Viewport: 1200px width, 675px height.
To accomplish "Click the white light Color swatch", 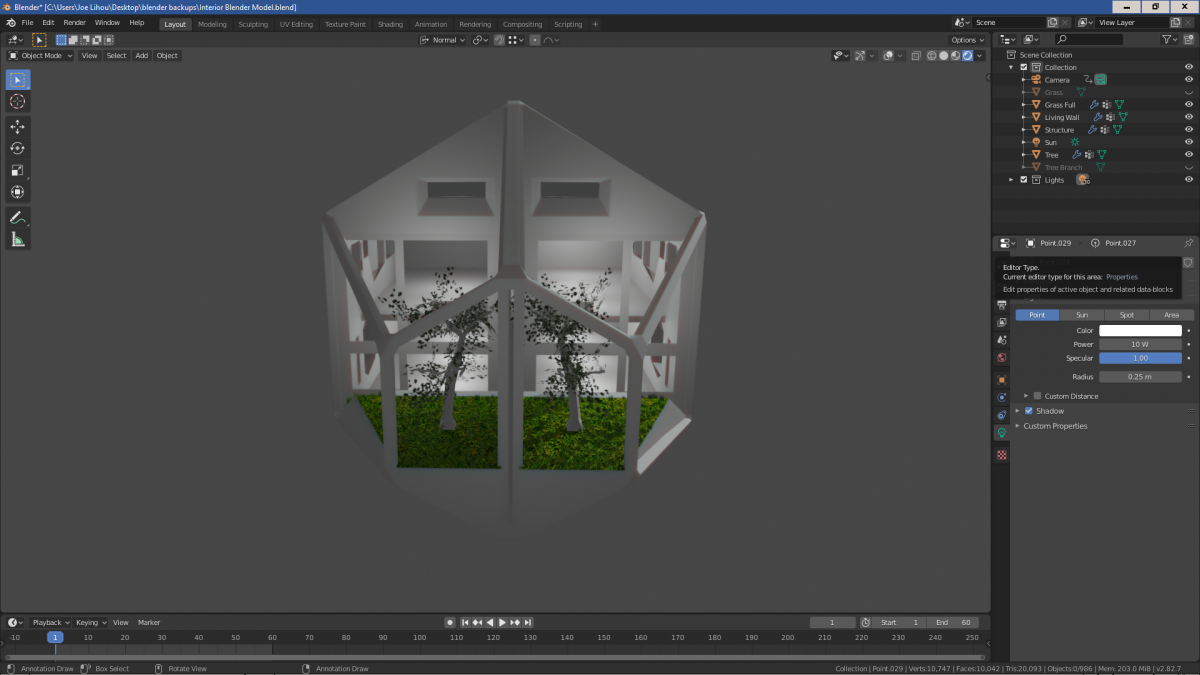I will click(1140, 330).
